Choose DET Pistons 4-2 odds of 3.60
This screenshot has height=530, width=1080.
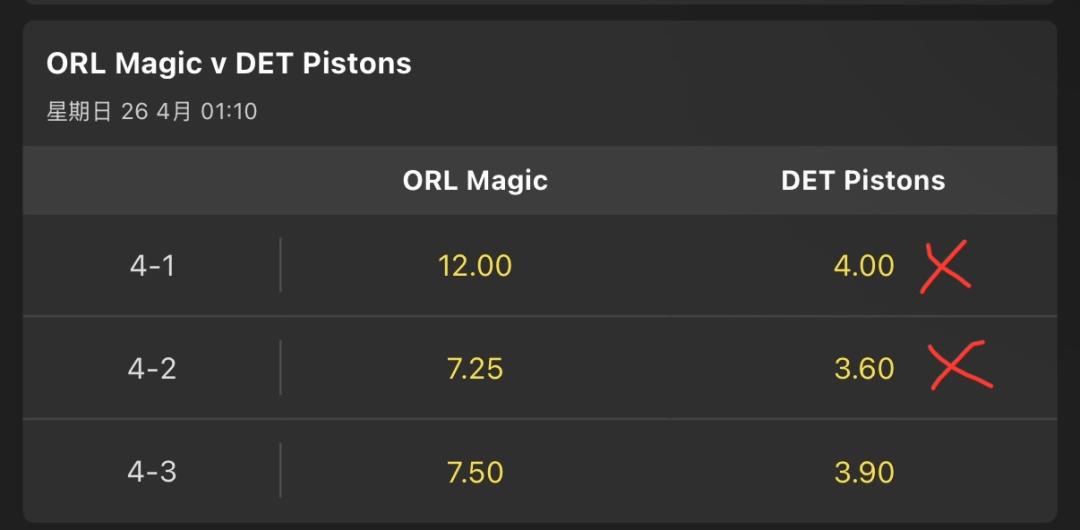point(864,369)
